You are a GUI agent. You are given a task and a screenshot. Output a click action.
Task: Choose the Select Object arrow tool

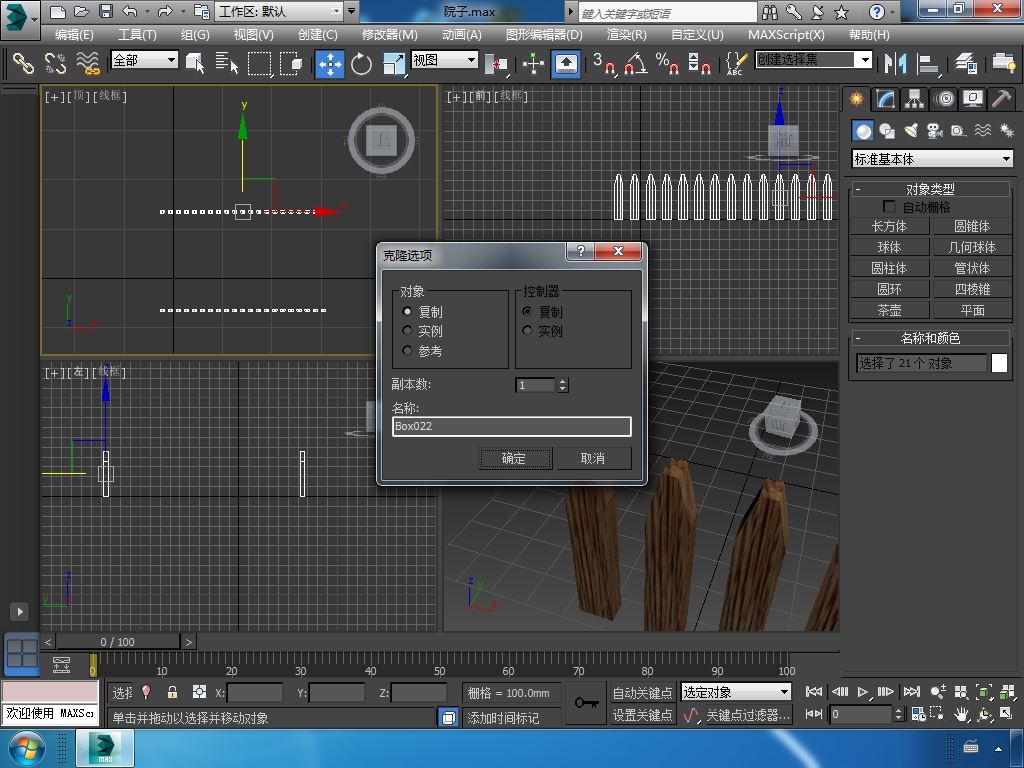click(195, 63)
